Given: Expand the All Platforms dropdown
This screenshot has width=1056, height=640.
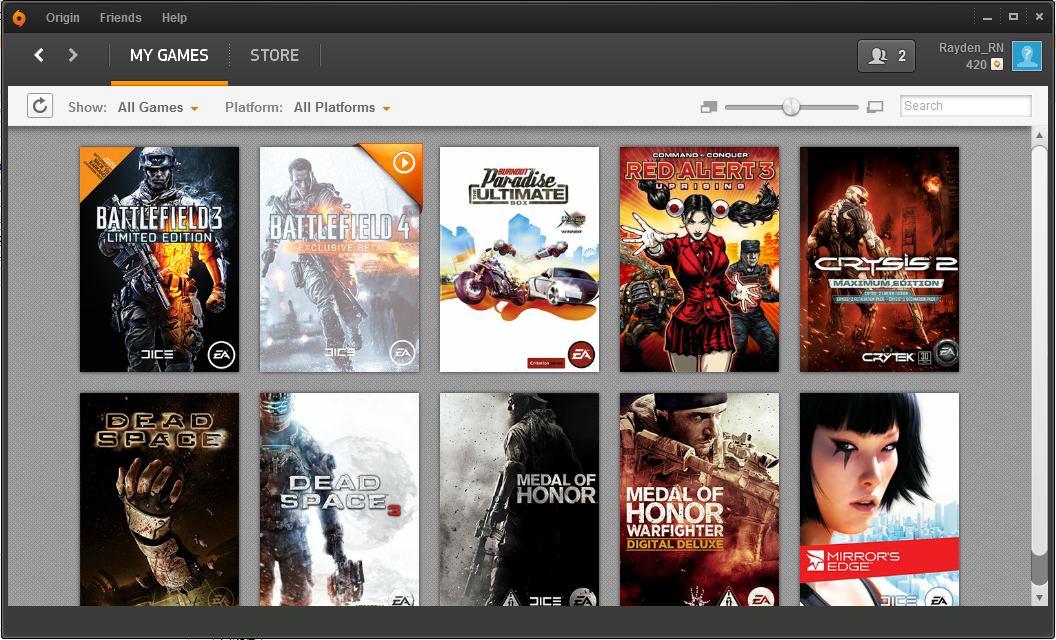Looking at the screenshot, I should [341, 107].
